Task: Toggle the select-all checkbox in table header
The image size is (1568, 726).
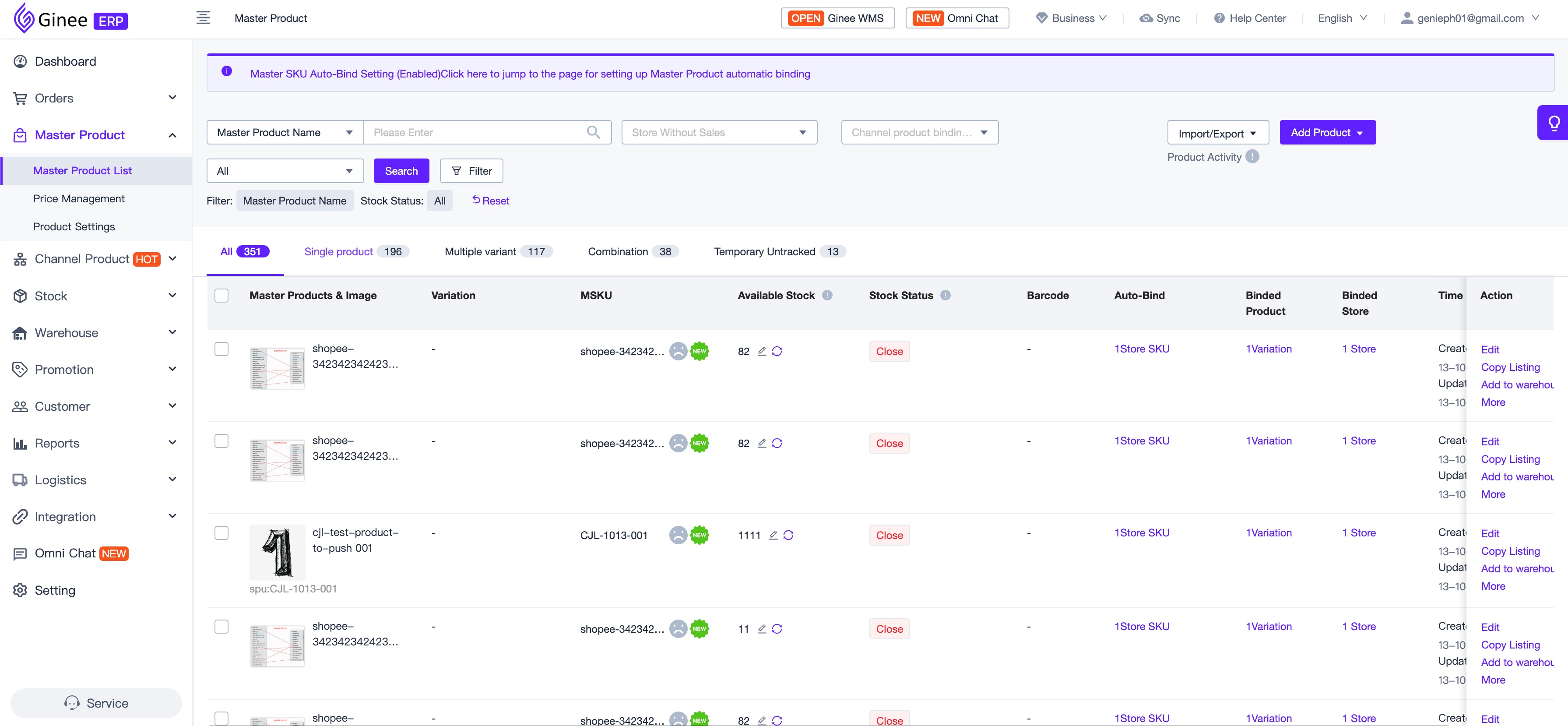Action: [x=221, y=296]
